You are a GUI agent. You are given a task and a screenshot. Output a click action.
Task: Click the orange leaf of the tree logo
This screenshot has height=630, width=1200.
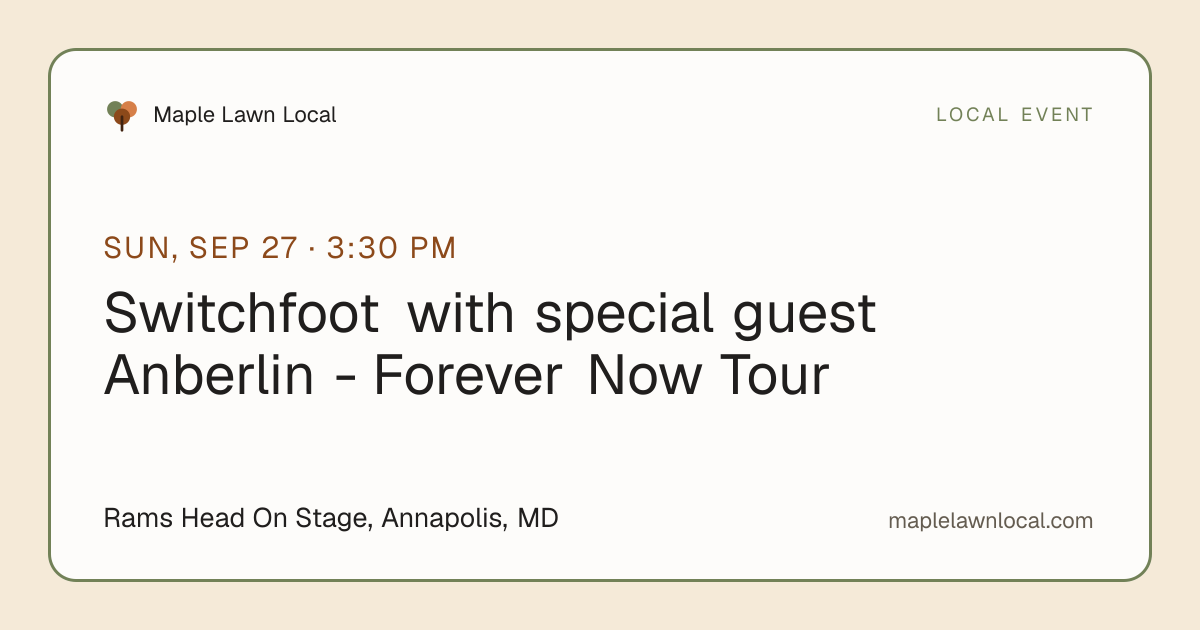(x=129, y=108)
